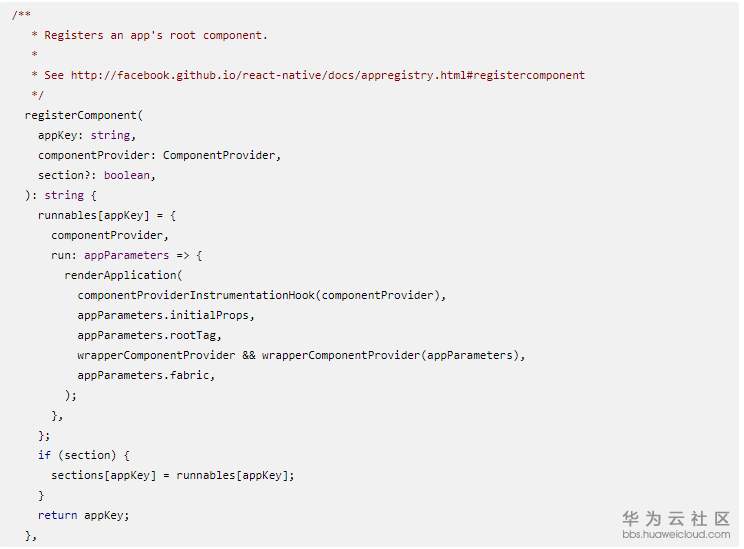Click the ComponentProvider type name
Image resolution: width=744 pixels, height=549 pixels.
pyautogui.click(x=219, y=155)
